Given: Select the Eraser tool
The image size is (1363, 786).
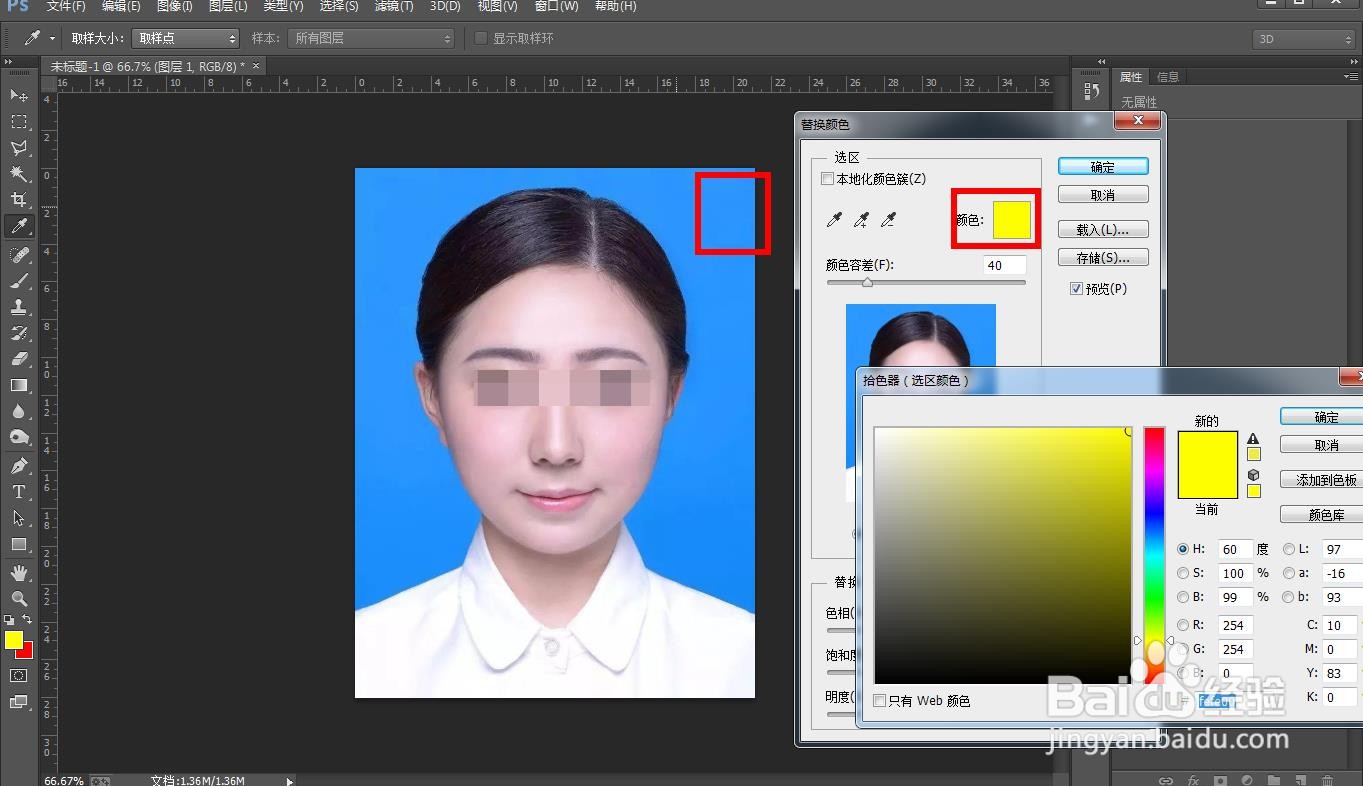Looking at the screenshot, I should coord(18,359).
